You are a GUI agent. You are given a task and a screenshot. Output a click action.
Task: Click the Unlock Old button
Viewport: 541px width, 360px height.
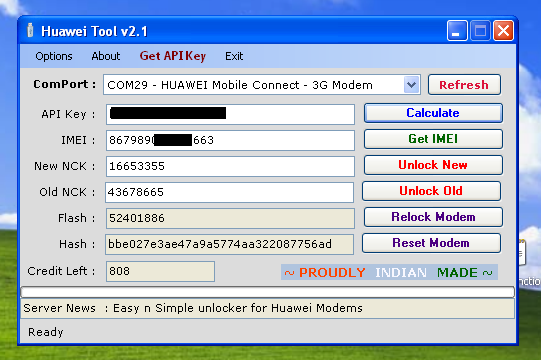(431, 191)
